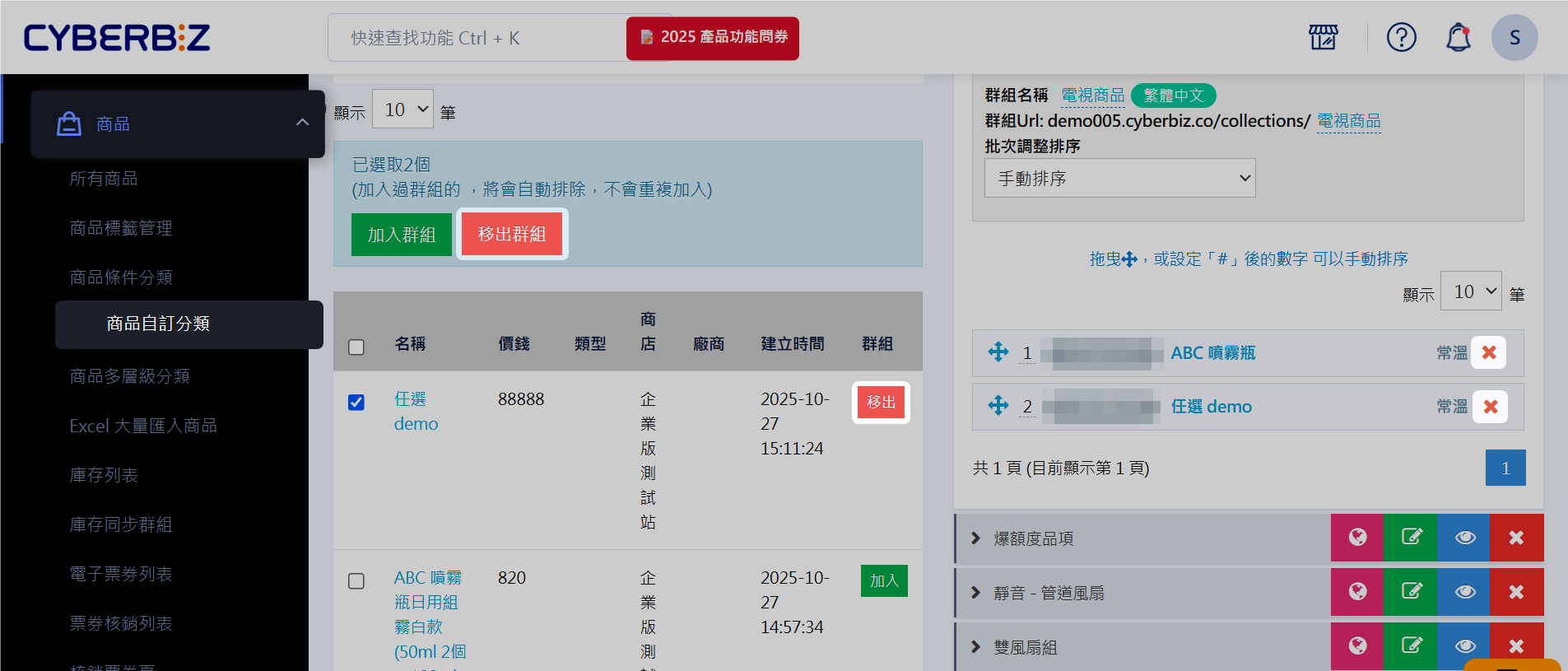Image resolution: width=1568 pixels, height=671 pixels.
Task: Toggle the select-all checkbox in table header
Action: (356, 347)
